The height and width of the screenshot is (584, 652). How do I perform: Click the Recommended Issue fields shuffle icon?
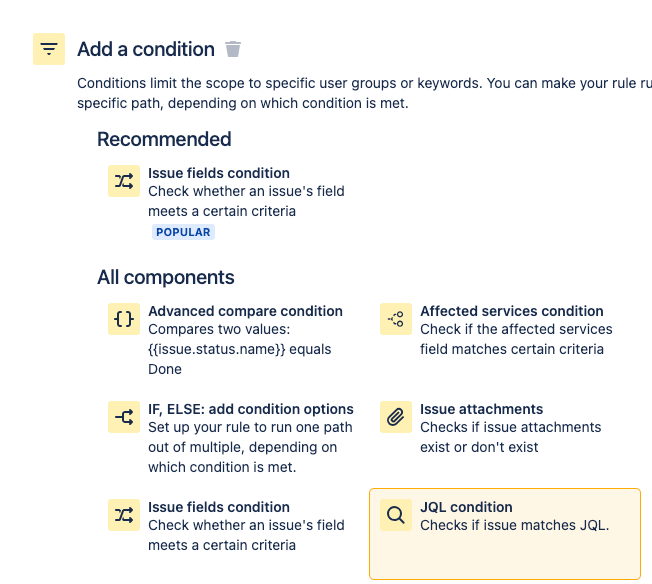pos(124,181)
